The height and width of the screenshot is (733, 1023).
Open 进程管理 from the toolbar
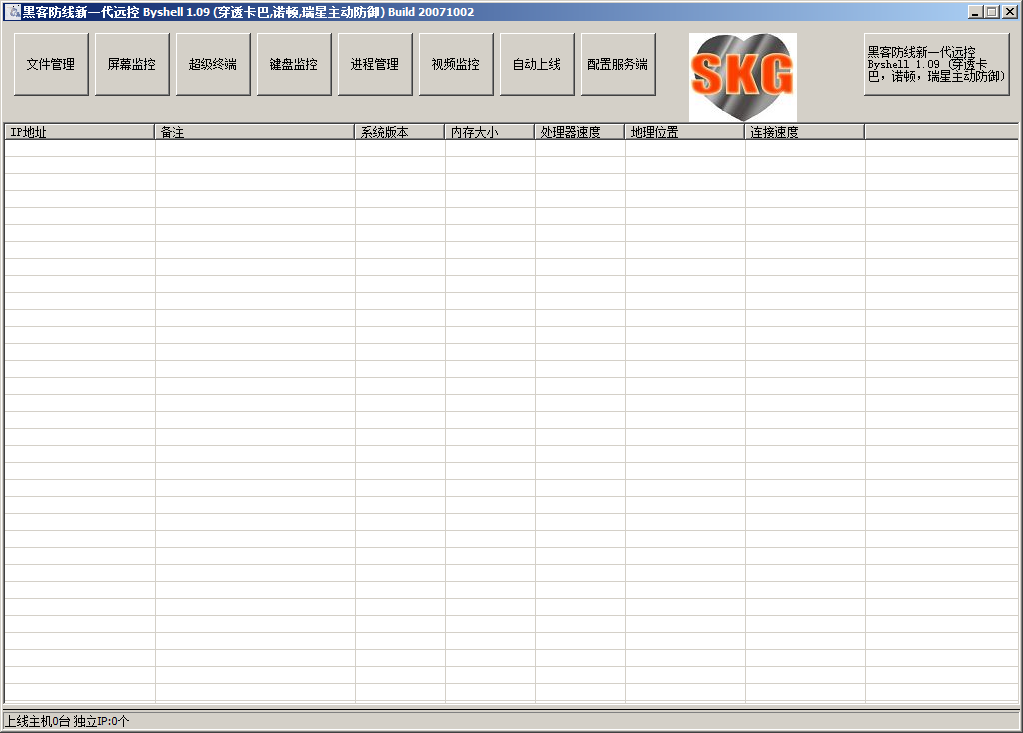coord(375,64)
